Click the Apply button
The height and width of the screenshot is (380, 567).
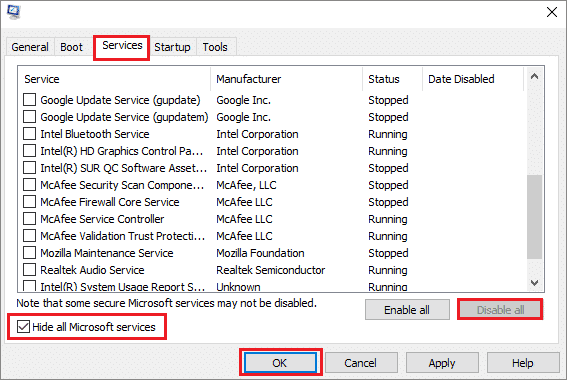pos(442,363)
